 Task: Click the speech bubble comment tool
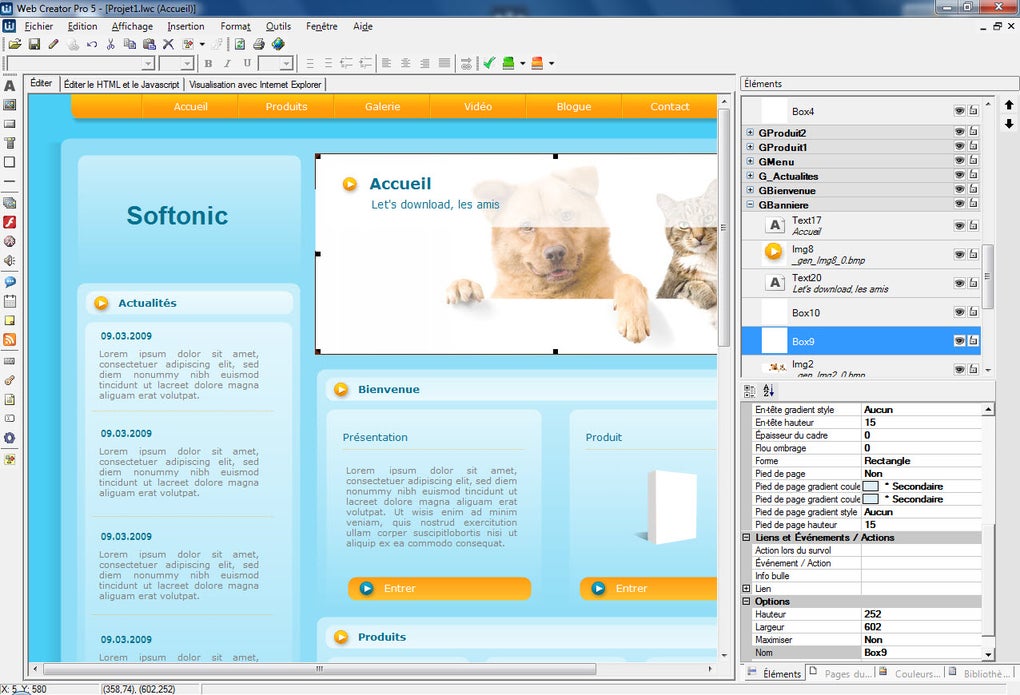tap(10, 282)
